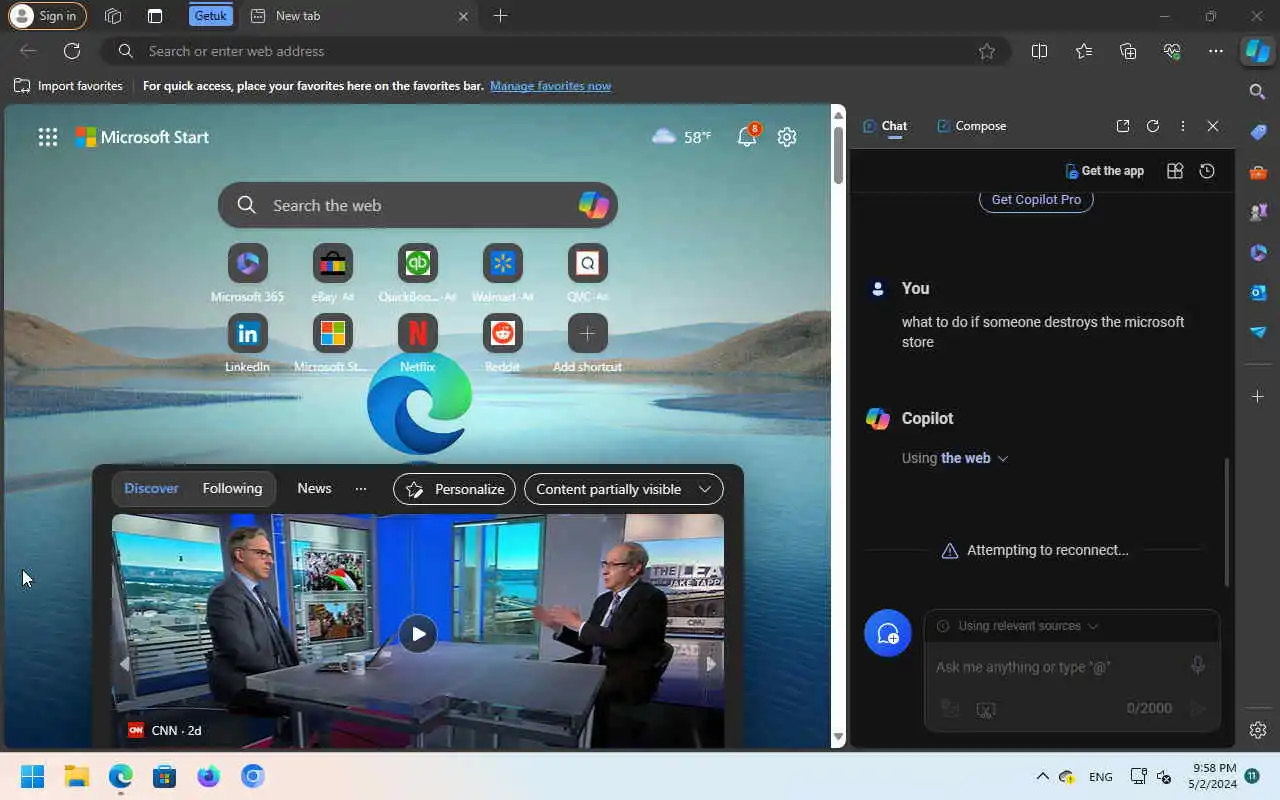Open Copilot chat in new tab icon

(x=1123, y=126)
